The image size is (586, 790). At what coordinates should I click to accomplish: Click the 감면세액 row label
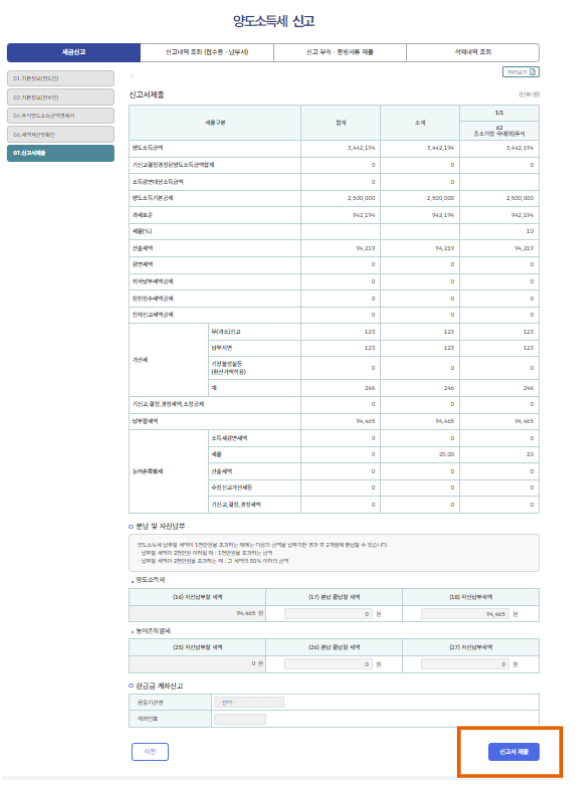[x=143, y=265]
